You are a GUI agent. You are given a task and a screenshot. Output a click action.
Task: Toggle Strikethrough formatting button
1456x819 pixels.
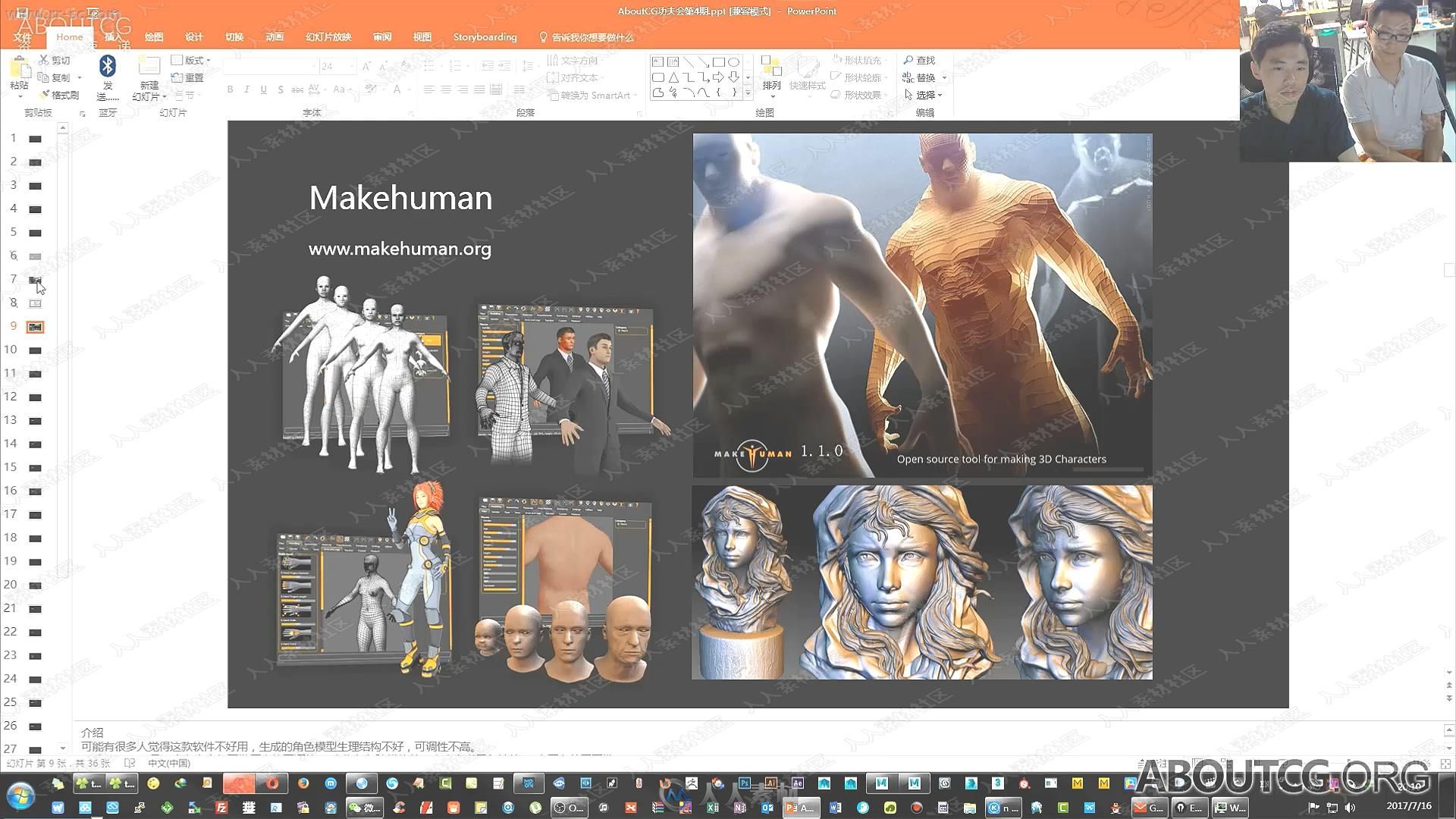coord(297,89)
